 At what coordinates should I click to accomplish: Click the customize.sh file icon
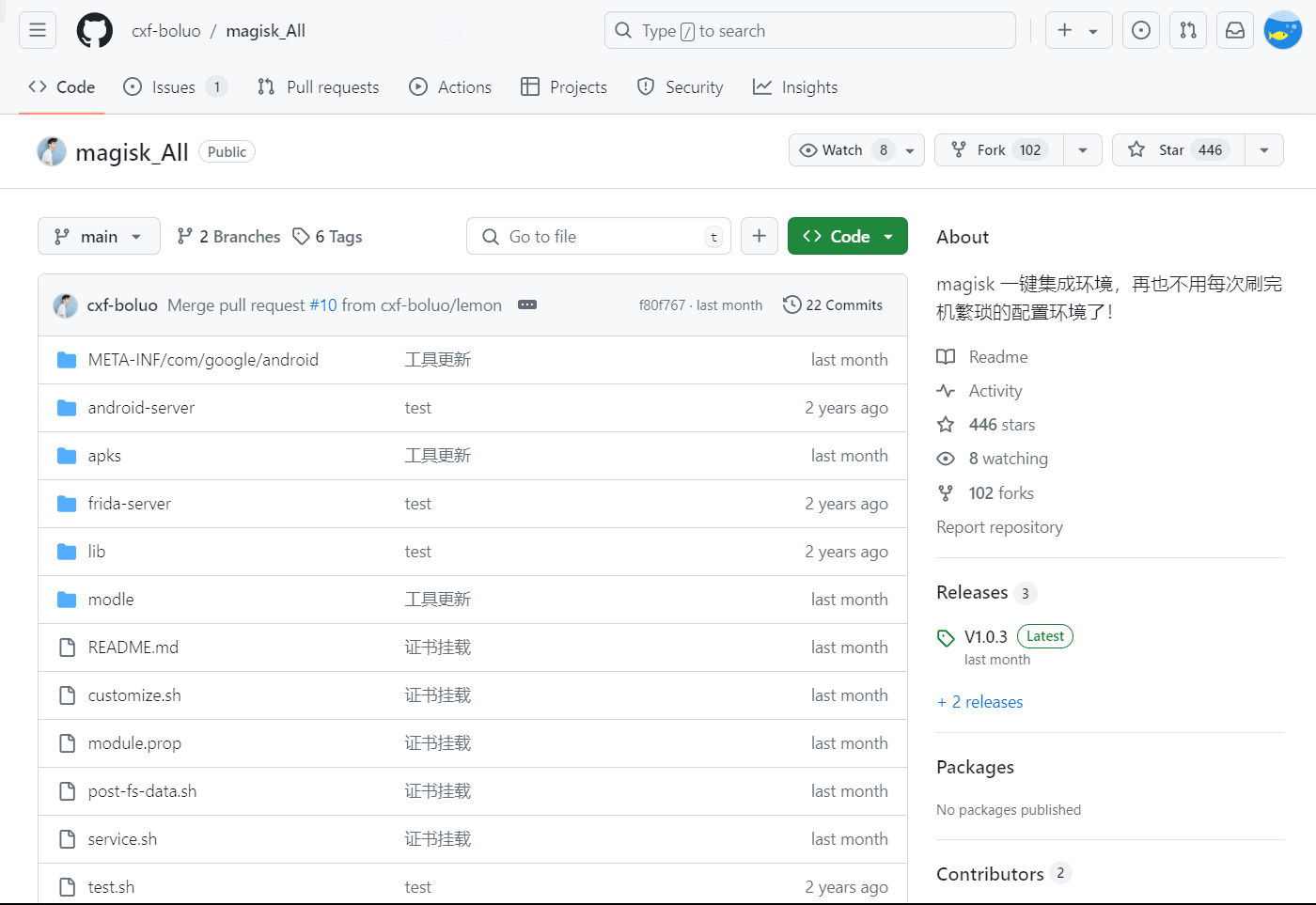click(67, 695)
